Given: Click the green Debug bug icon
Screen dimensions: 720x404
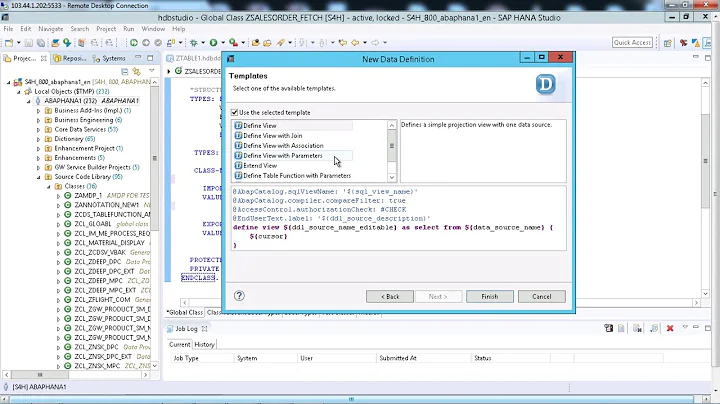Looking at the screenshot, I should [x=194, y=43].
